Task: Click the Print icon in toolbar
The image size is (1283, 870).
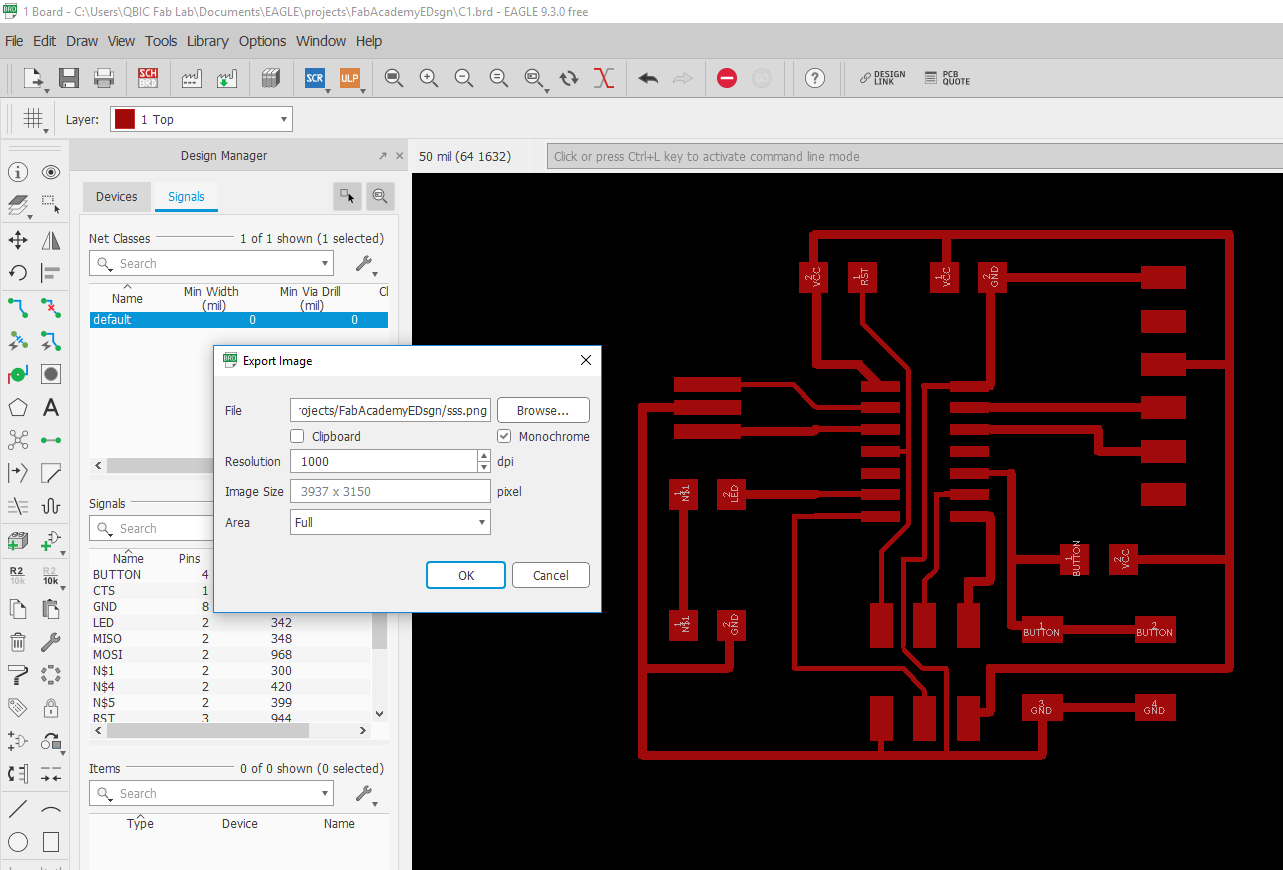Action: [104, 78]
